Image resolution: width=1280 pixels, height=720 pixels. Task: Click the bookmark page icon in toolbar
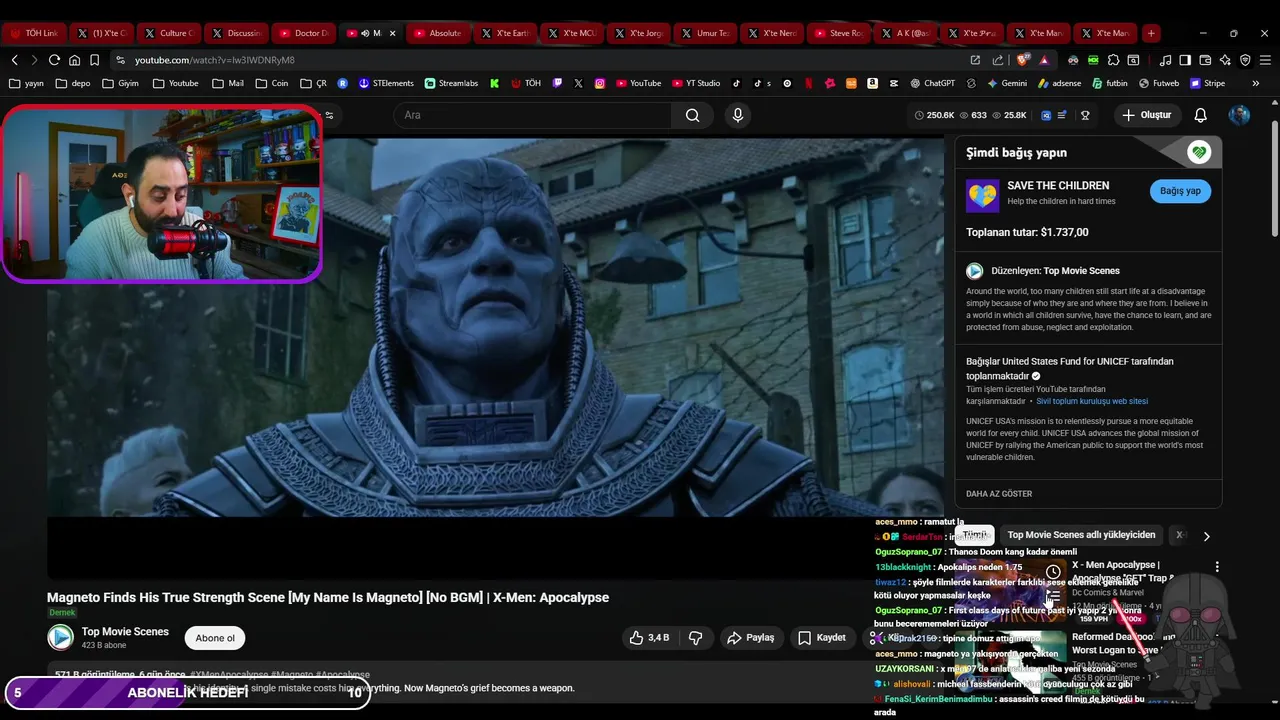click(x=94, y=60)
